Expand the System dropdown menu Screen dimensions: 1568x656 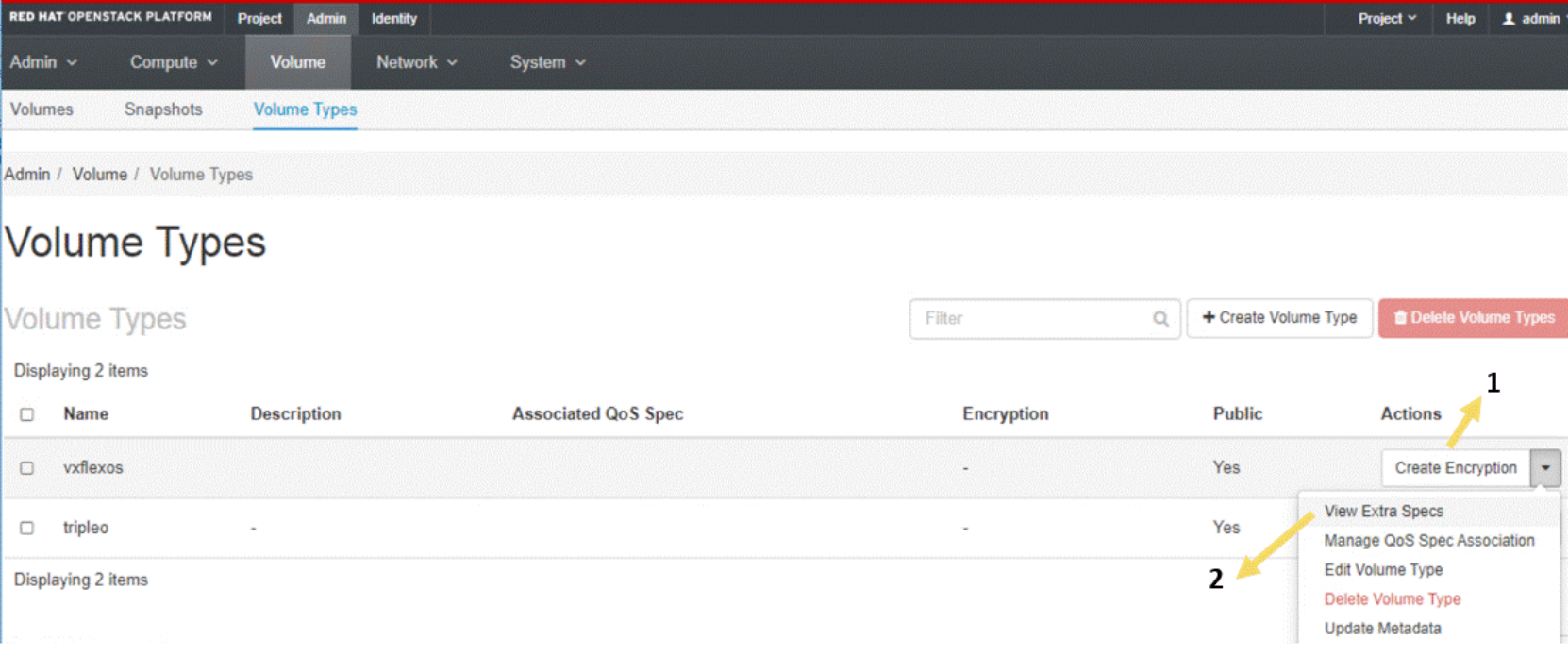click(547, 62)
